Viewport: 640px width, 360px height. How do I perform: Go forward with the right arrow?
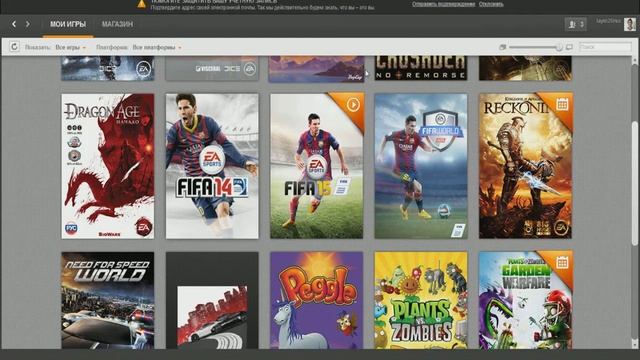(x=27, y=24)
